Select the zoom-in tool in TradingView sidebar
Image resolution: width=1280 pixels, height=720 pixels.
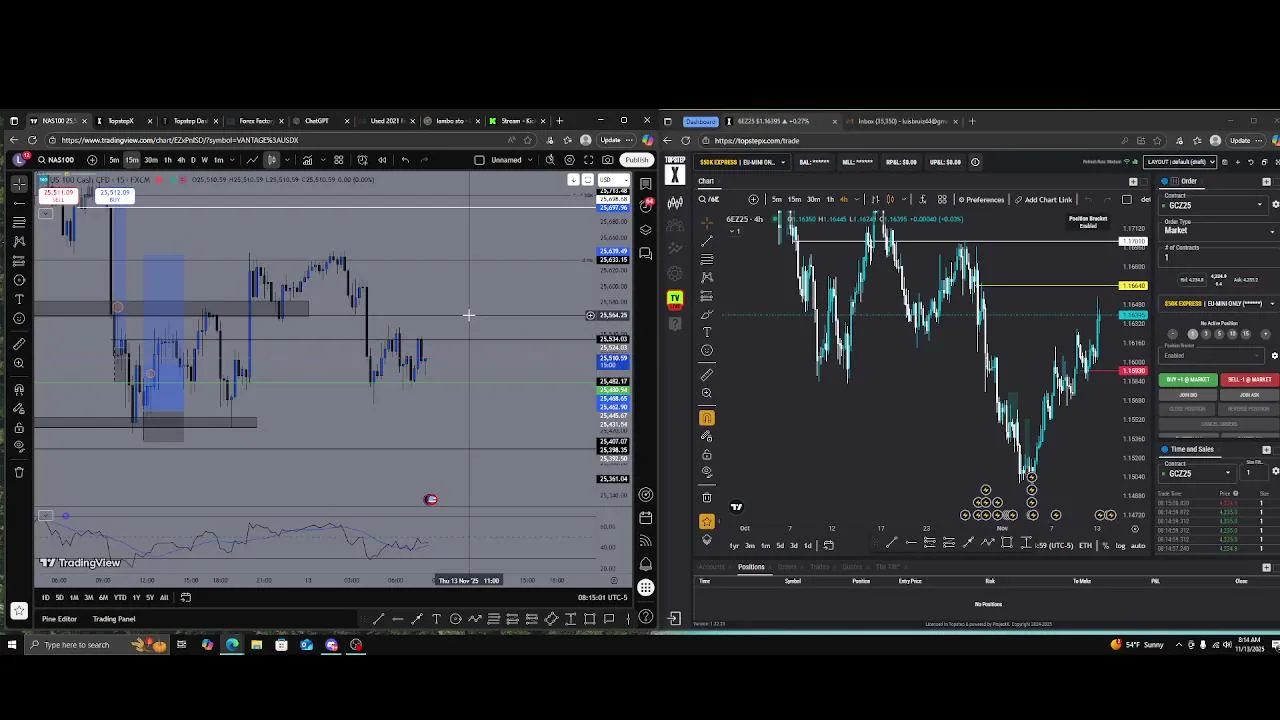point(19,363)
